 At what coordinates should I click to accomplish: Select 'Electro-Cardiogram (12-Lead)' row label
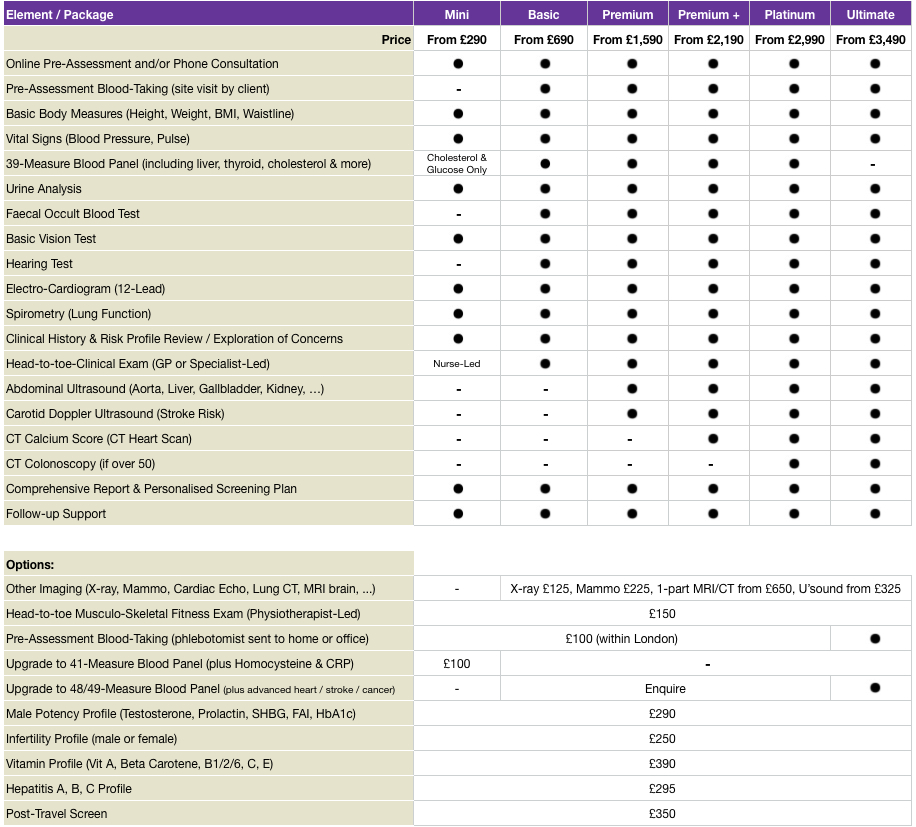coord(85,289)
